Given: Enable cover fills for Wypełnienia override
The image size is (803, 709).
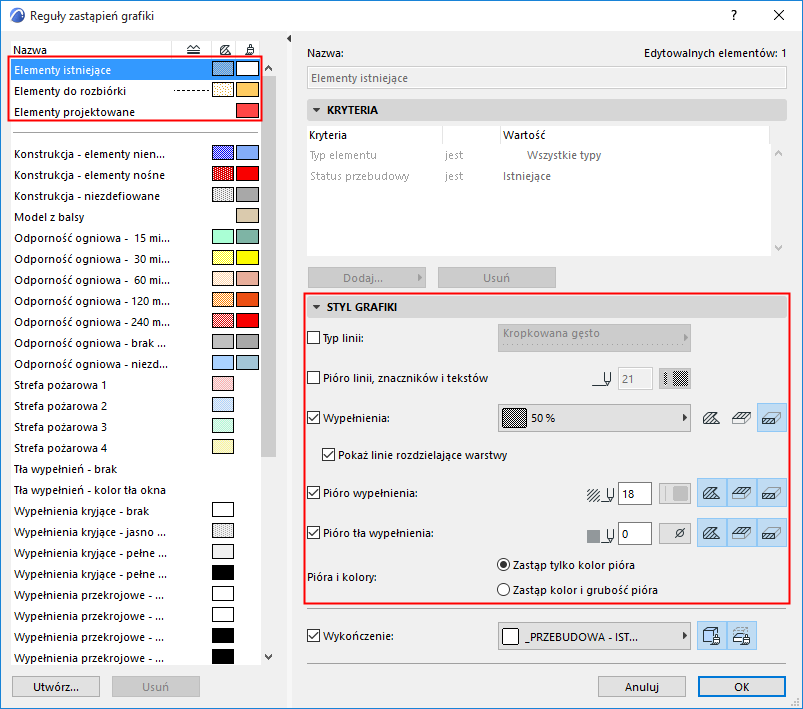Looking at the screenshot, I should [741, 418].
